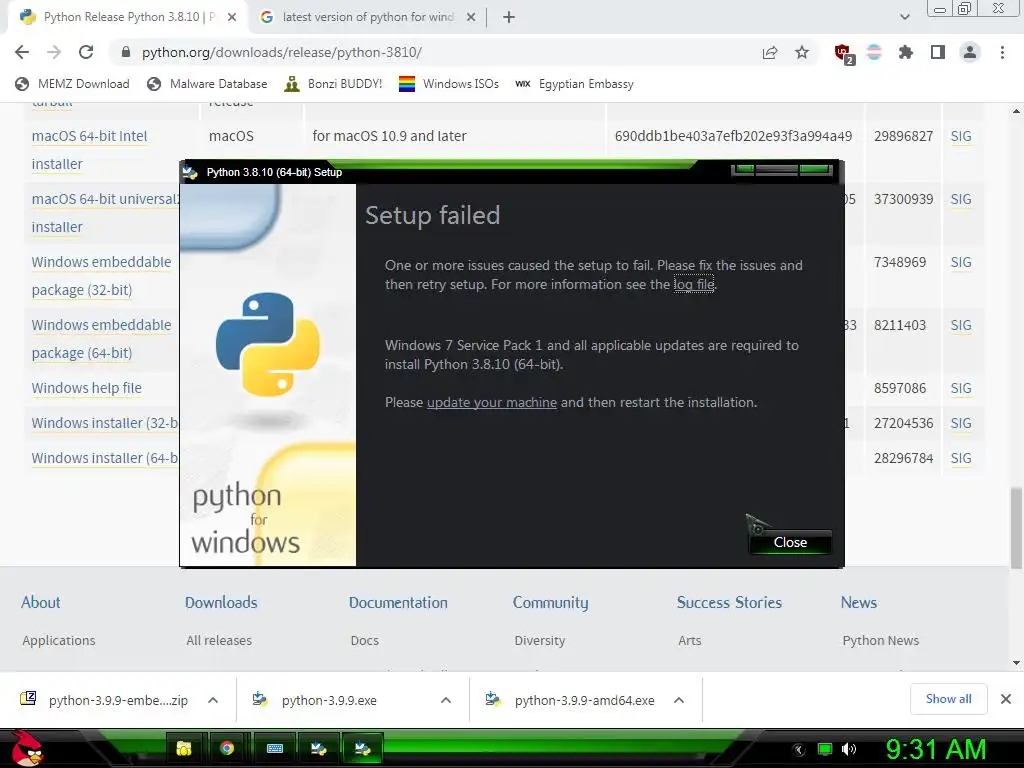This screenshot has width=1024, height=768.
Task: Open on-screen keyboard taskbar icon
Action: tap(275, 748)
